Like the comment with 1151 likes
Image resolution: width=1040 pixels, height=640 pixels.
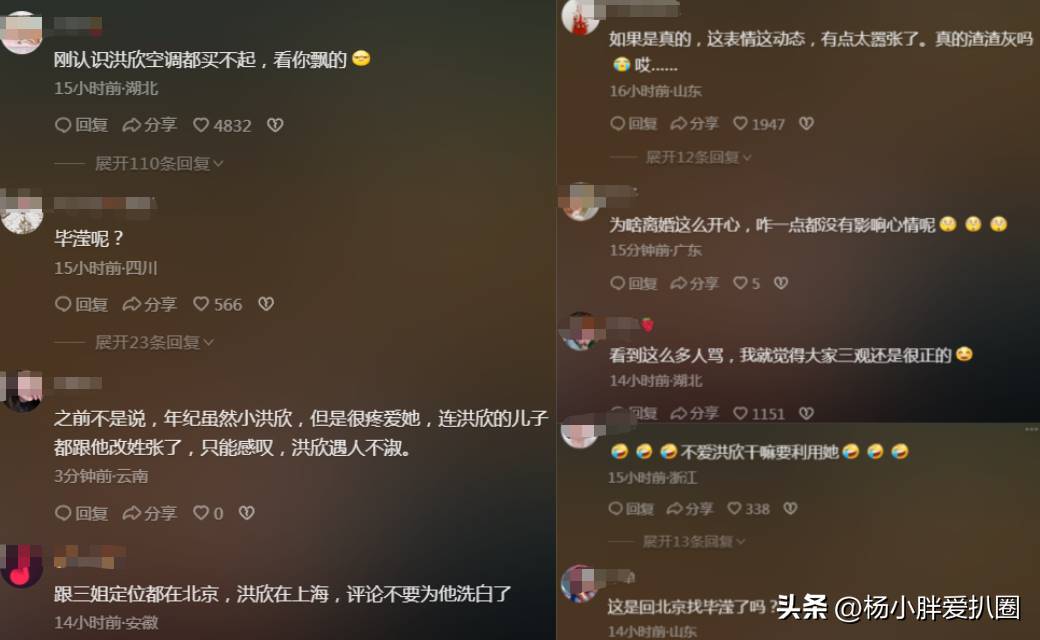pos(759,414)
